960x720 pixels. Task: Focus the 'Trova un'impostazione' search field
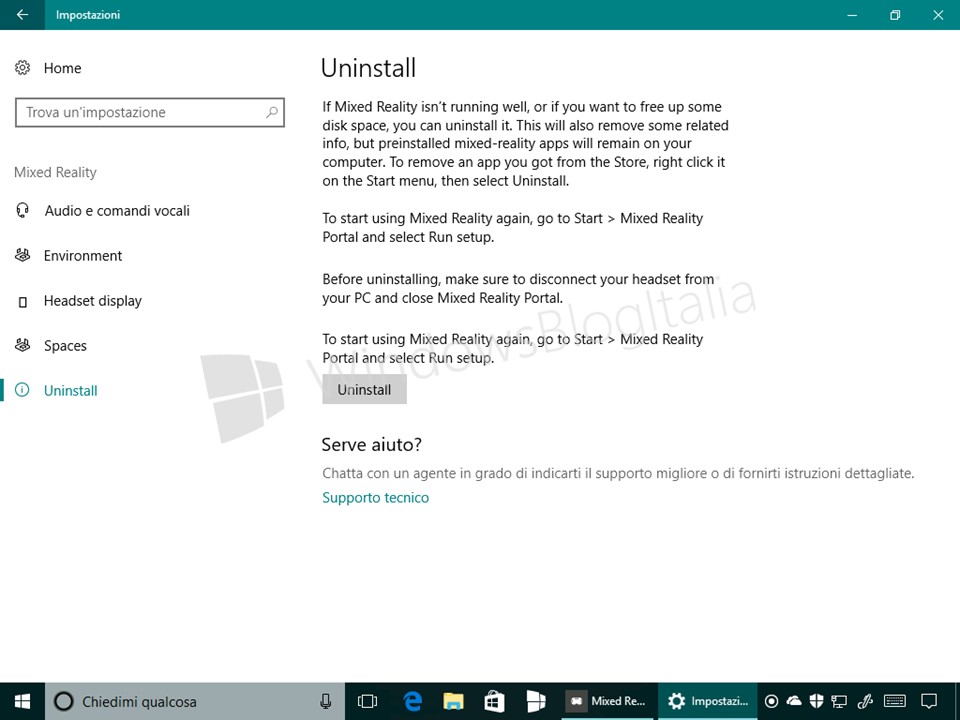149,113
